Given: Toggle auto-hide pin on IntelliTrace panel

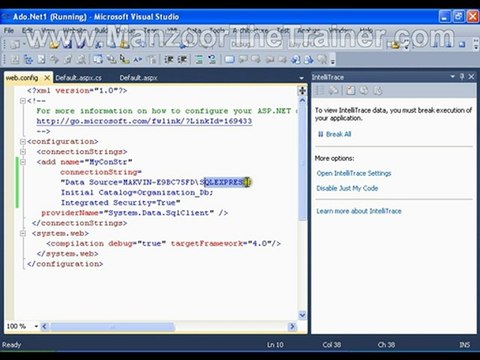Looking at the screenshot, I should tap(462, 77).
